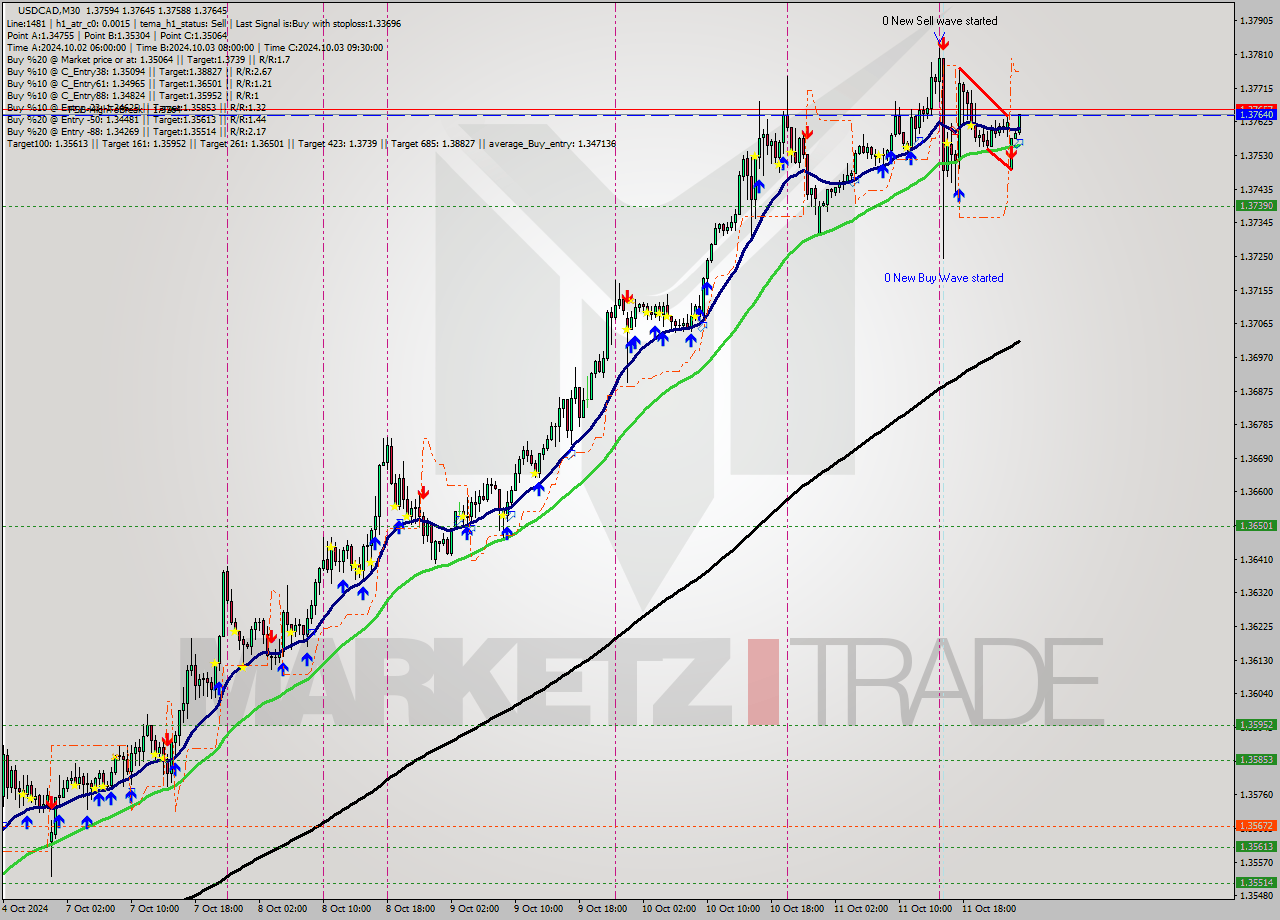Click the 1.37250 price scale value

[x=1256, y=256]
